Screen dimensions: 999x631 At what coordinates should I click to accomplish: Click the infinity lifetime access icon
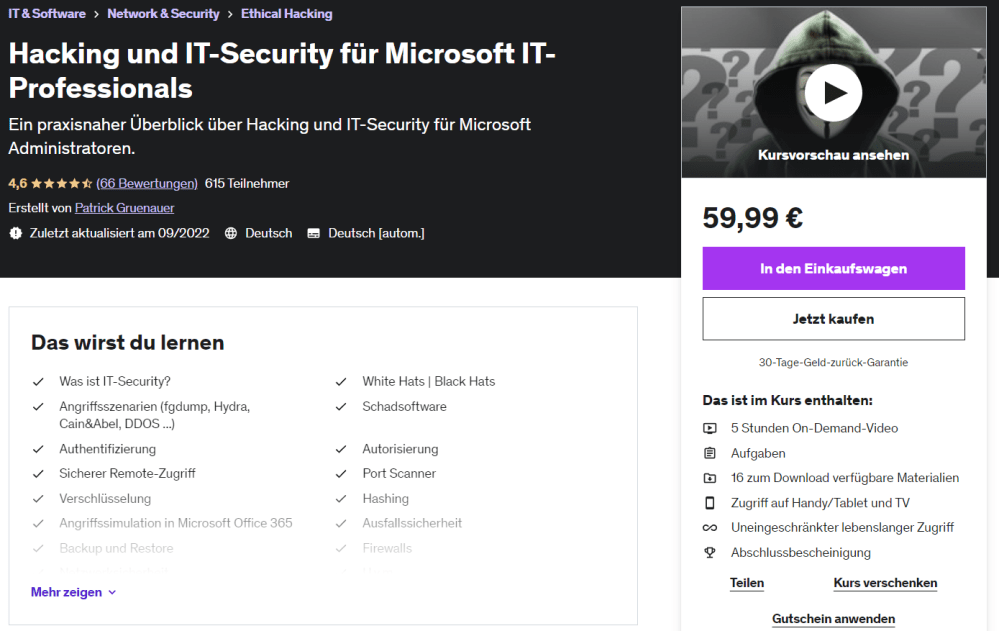coord(710,528)
